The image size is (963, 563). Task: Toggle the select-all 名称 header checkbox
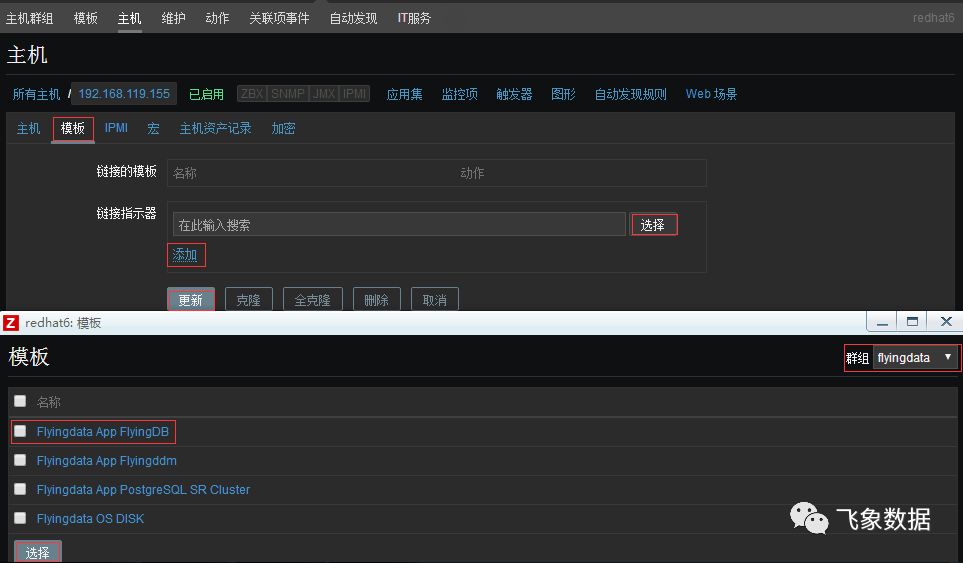(20, 401)
